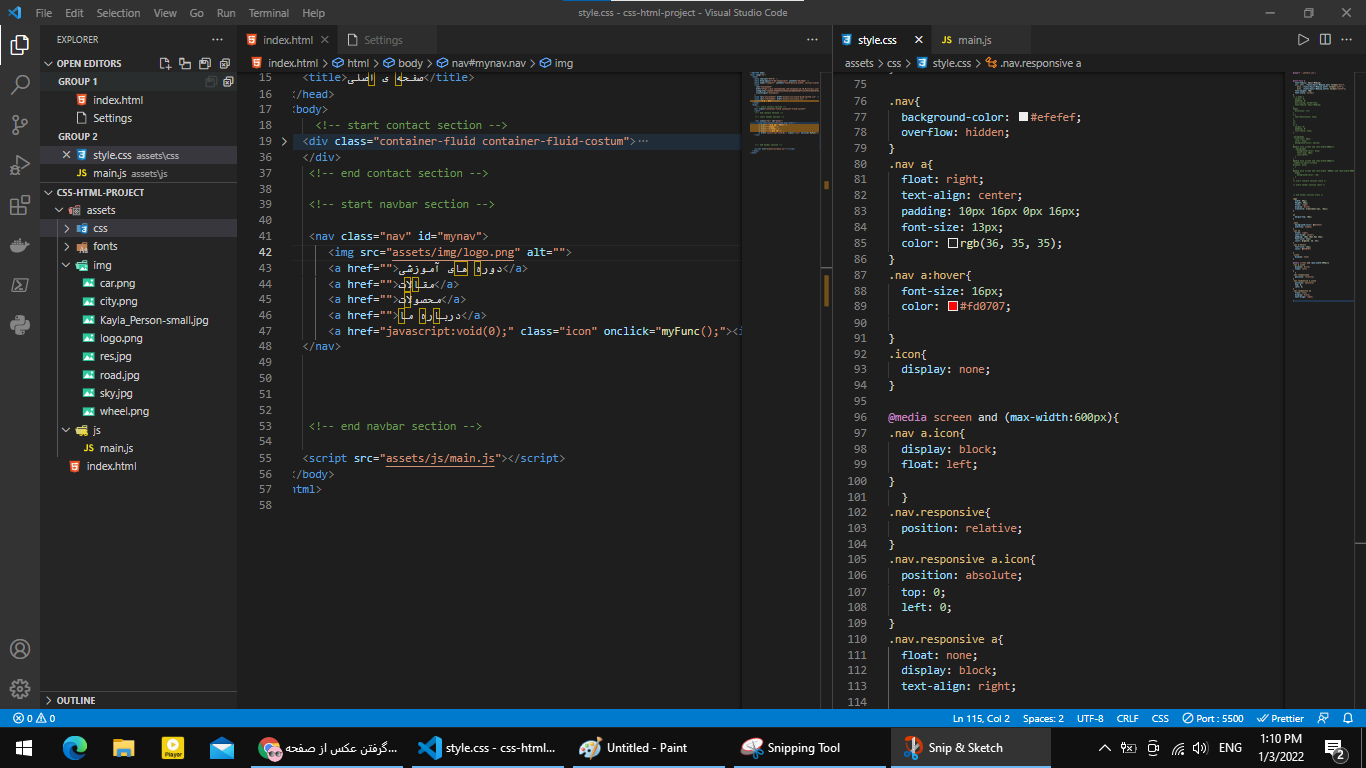This screenshot has width=1366, height=768.
Task: Open the Selection menu
Action: 118,13
